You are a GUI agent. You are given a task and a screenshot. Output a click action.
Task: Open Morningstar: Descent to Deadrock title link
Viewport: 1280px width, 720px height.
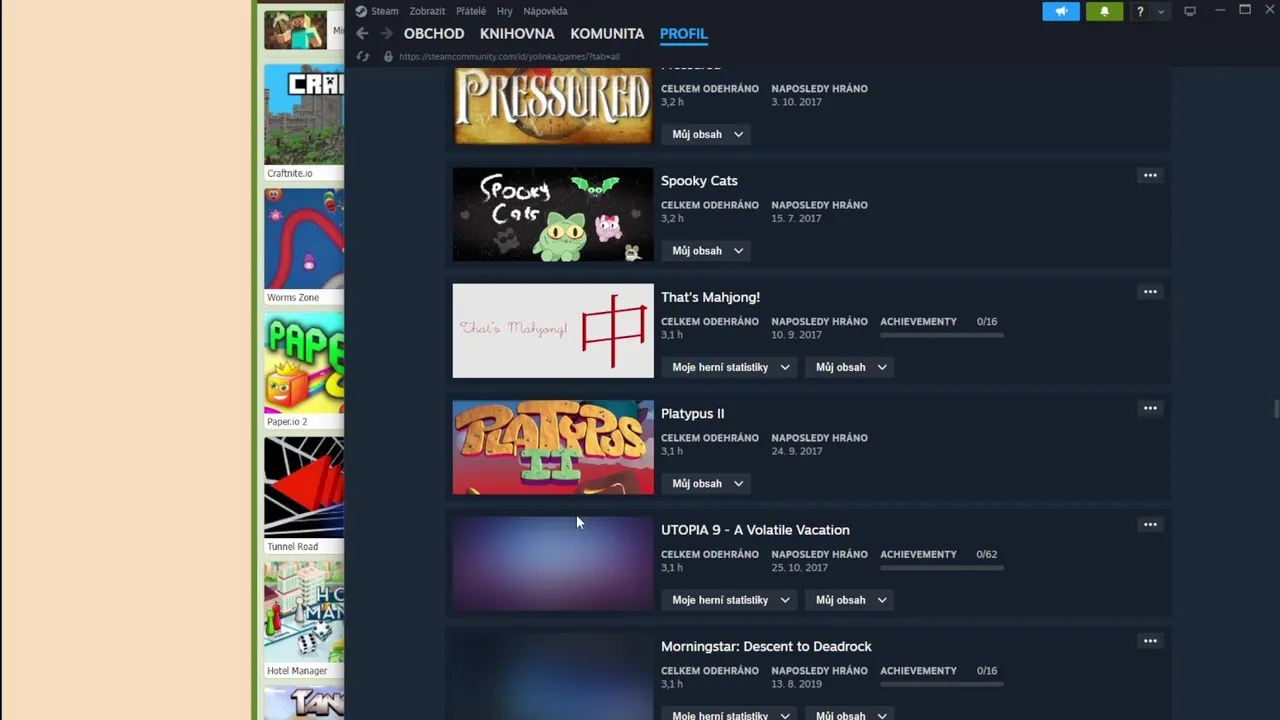(766, 647)
